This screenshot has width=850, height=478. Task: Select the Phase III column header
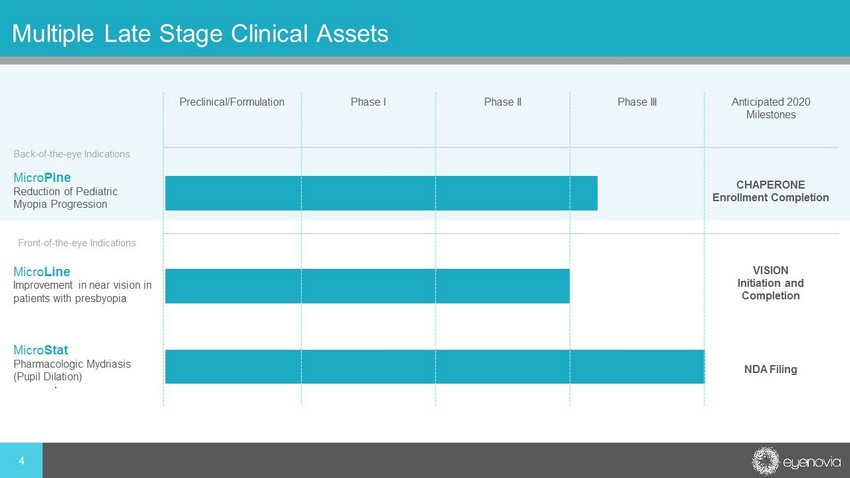637,102
